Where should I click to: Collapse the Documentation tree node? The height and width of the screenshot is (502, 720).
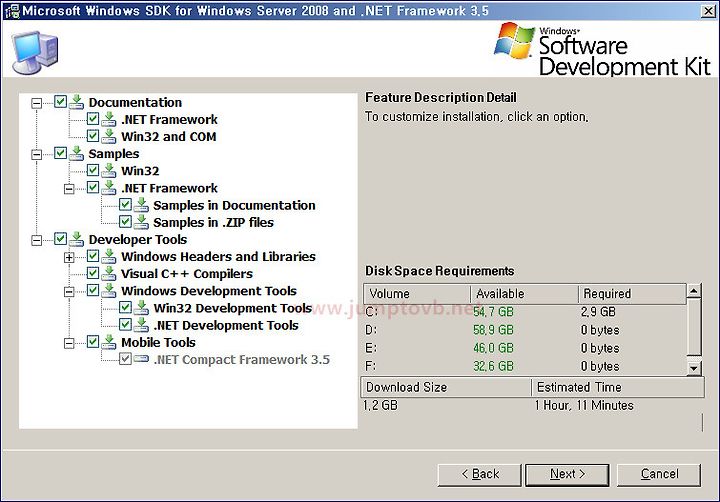[x=36, y=103]
